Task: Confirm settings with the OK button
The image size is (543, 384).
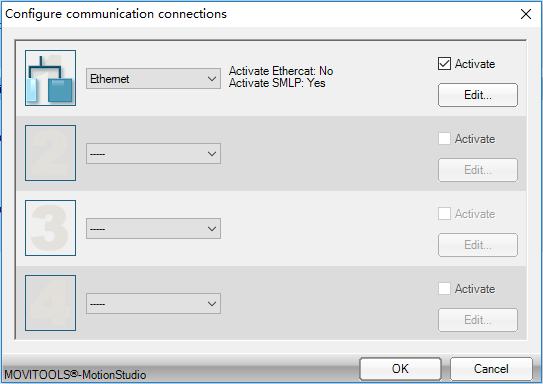Action: [400, 369]
